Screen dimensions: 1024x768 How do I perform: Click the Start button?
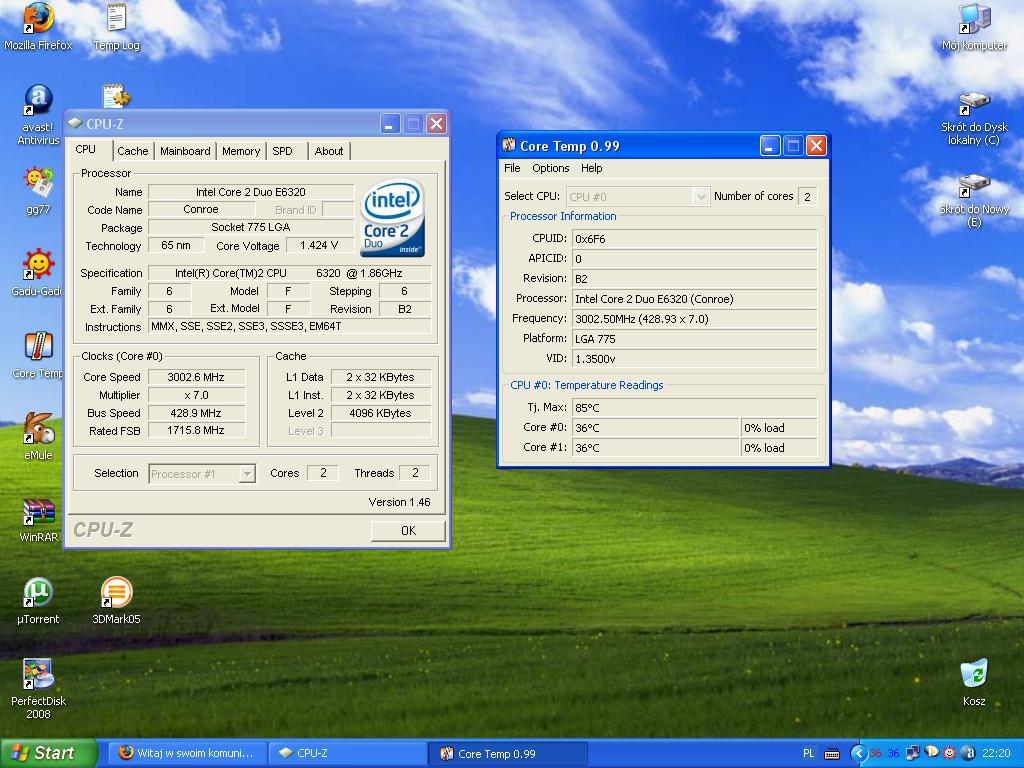pyautogui.click(x=48, y=753)
